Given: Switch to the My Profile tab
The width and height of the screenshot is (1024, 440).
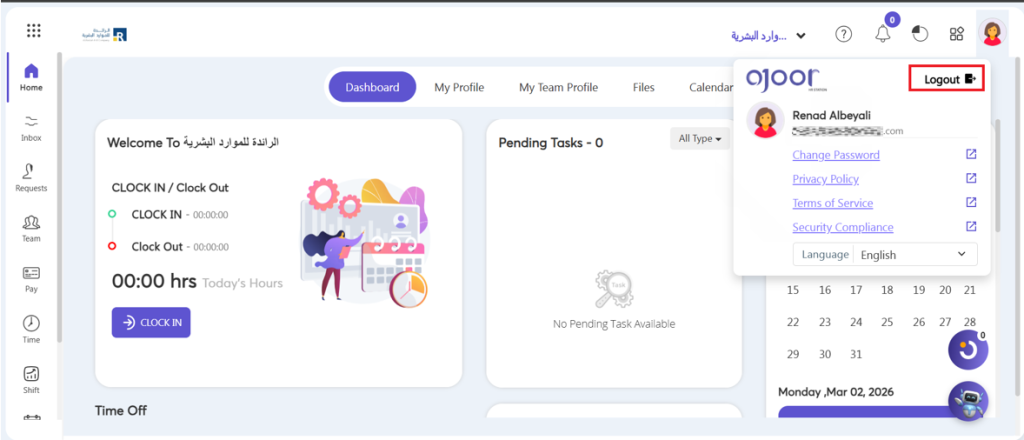Looking at the screenshot, I should (459, 87).
